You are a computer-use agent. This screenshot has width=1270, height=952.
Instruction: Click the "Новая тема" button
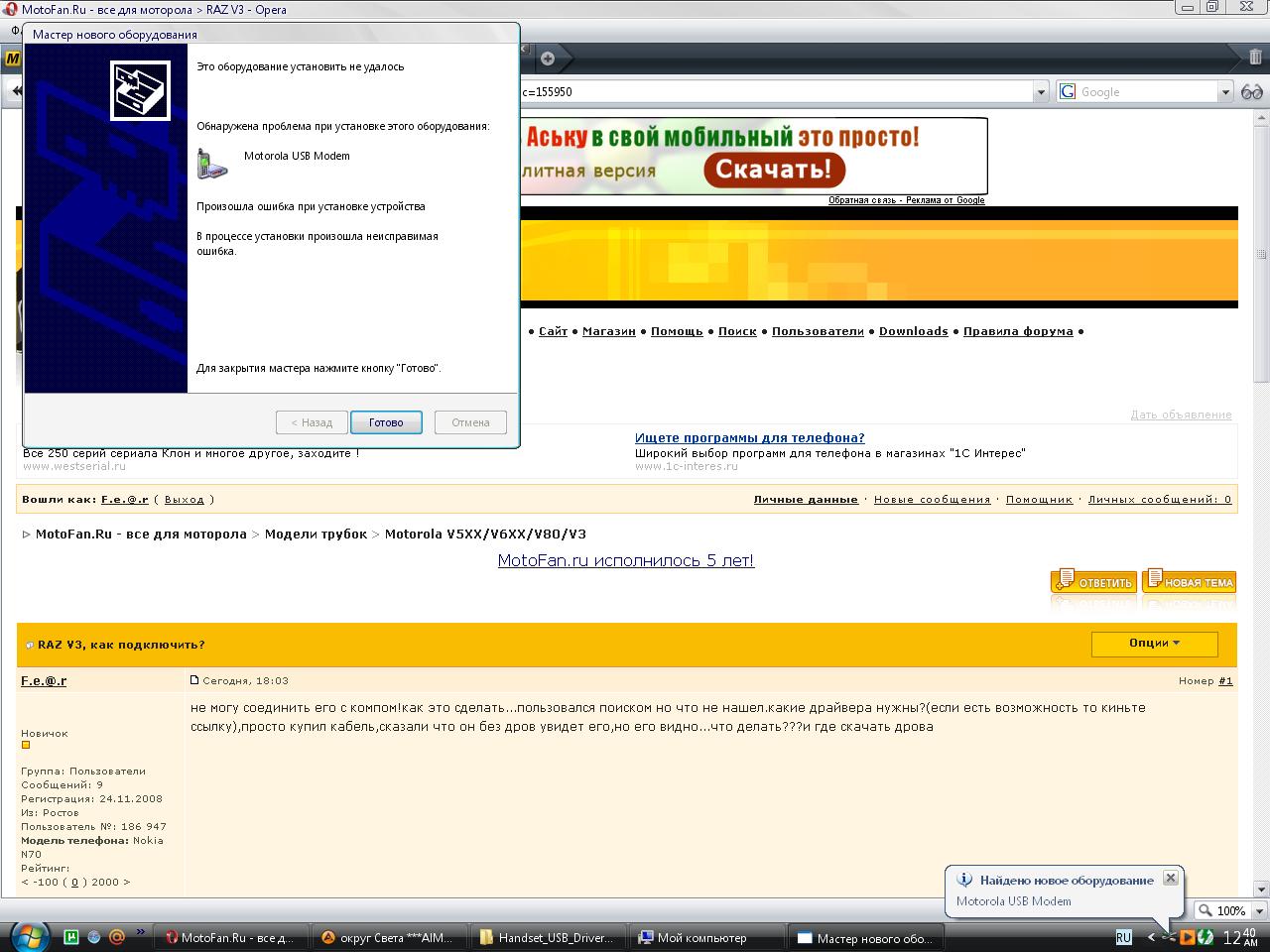click(x=1189, y=580)
